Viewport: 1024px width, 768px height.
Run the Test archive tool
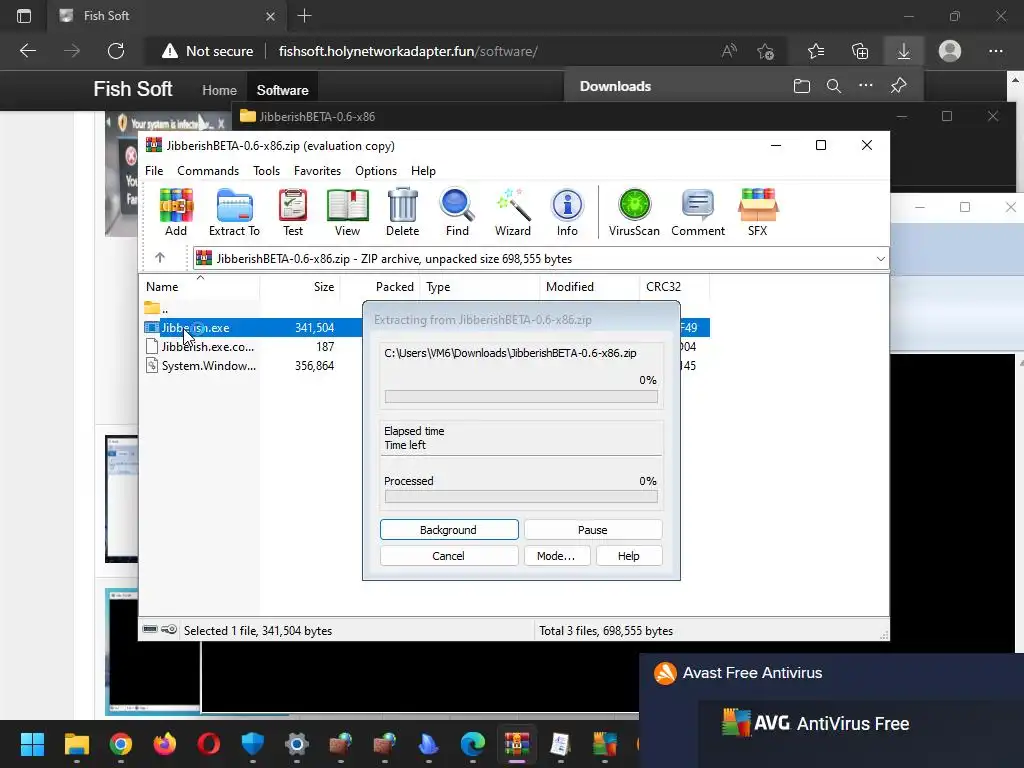coord(293,212)
